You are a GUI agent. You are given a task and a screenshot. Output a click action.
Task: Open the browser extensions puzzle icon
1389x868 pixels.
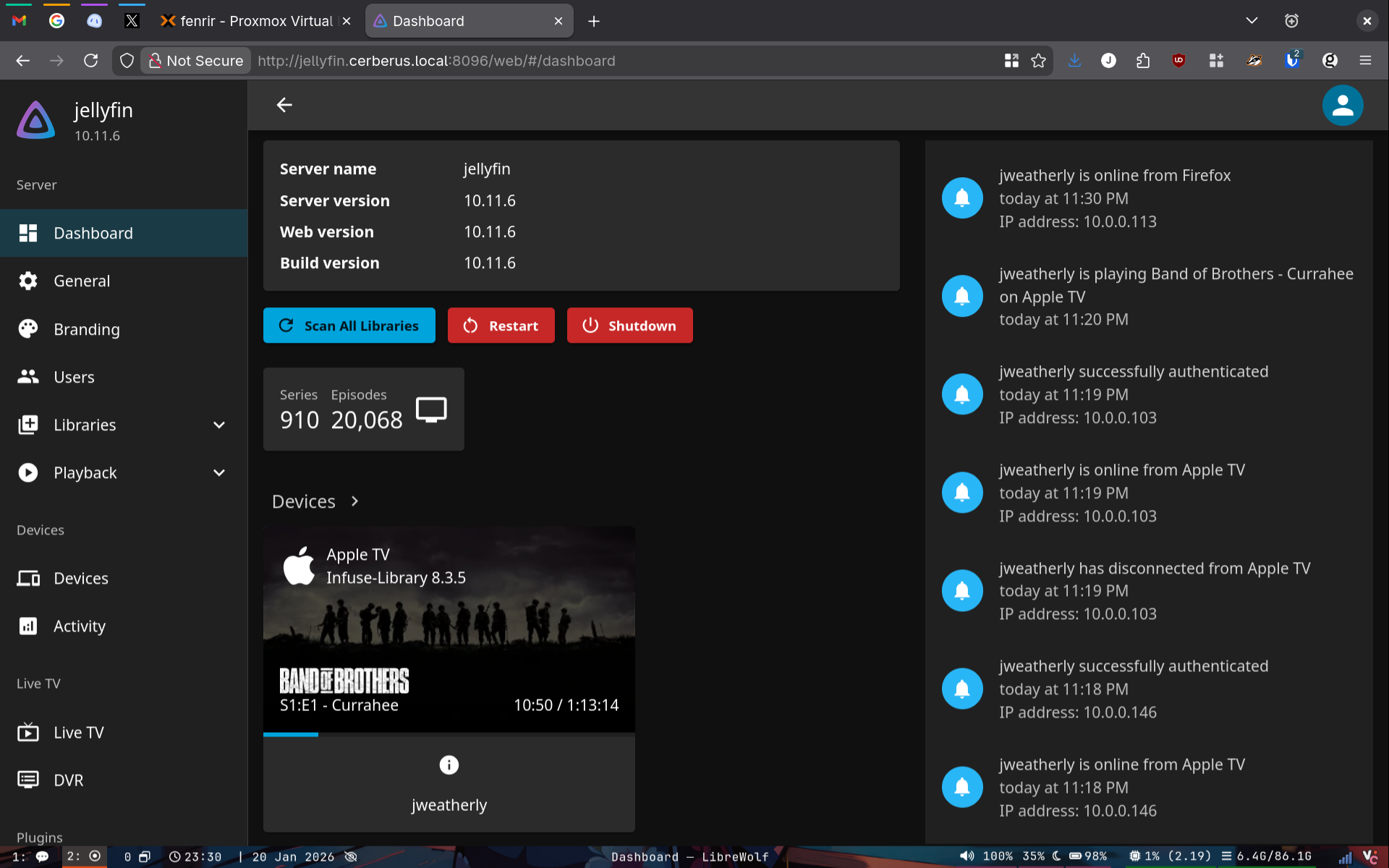click(1143, 61)
